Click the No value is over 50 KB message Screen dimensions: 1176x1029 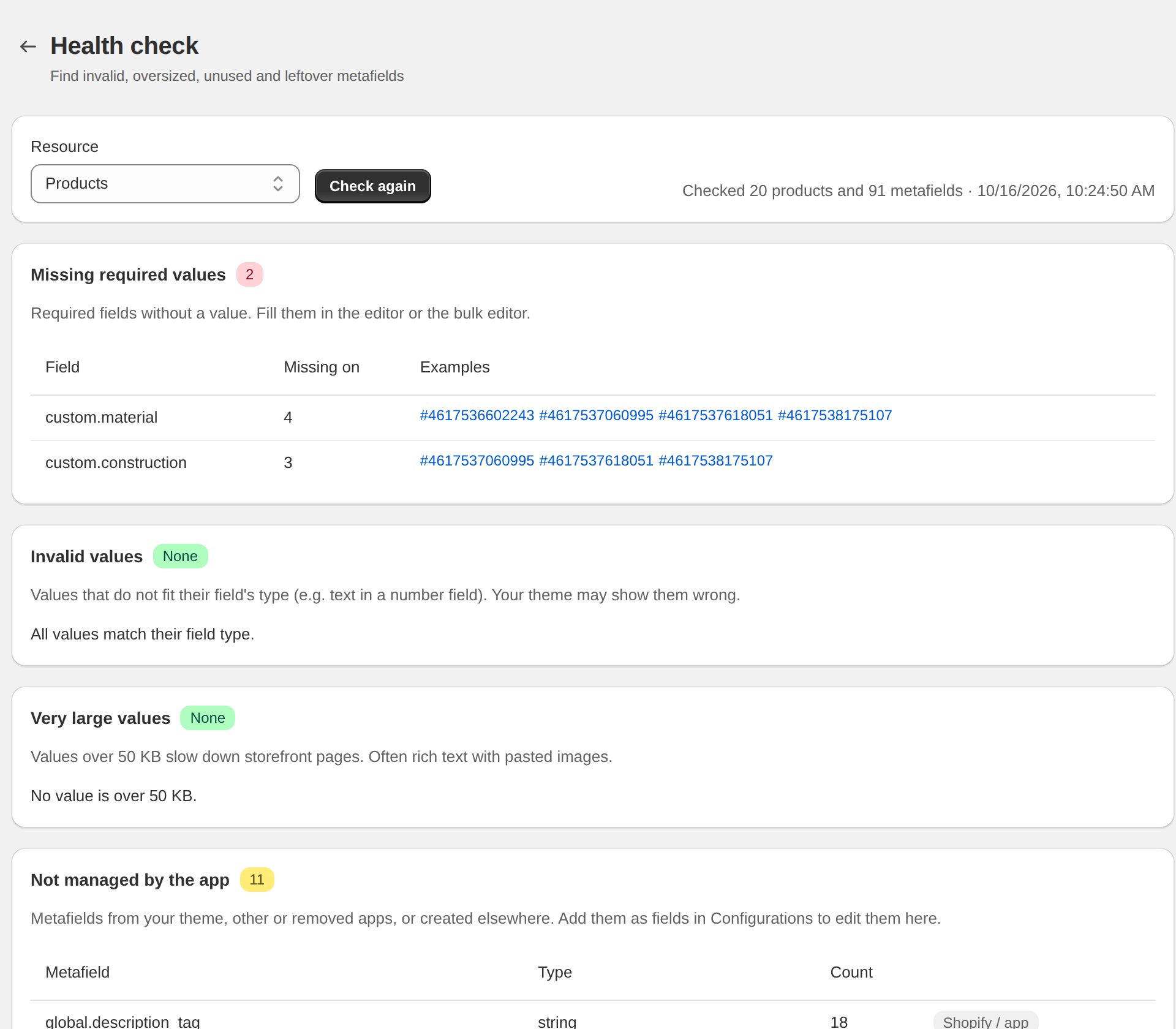click(113, 796)
